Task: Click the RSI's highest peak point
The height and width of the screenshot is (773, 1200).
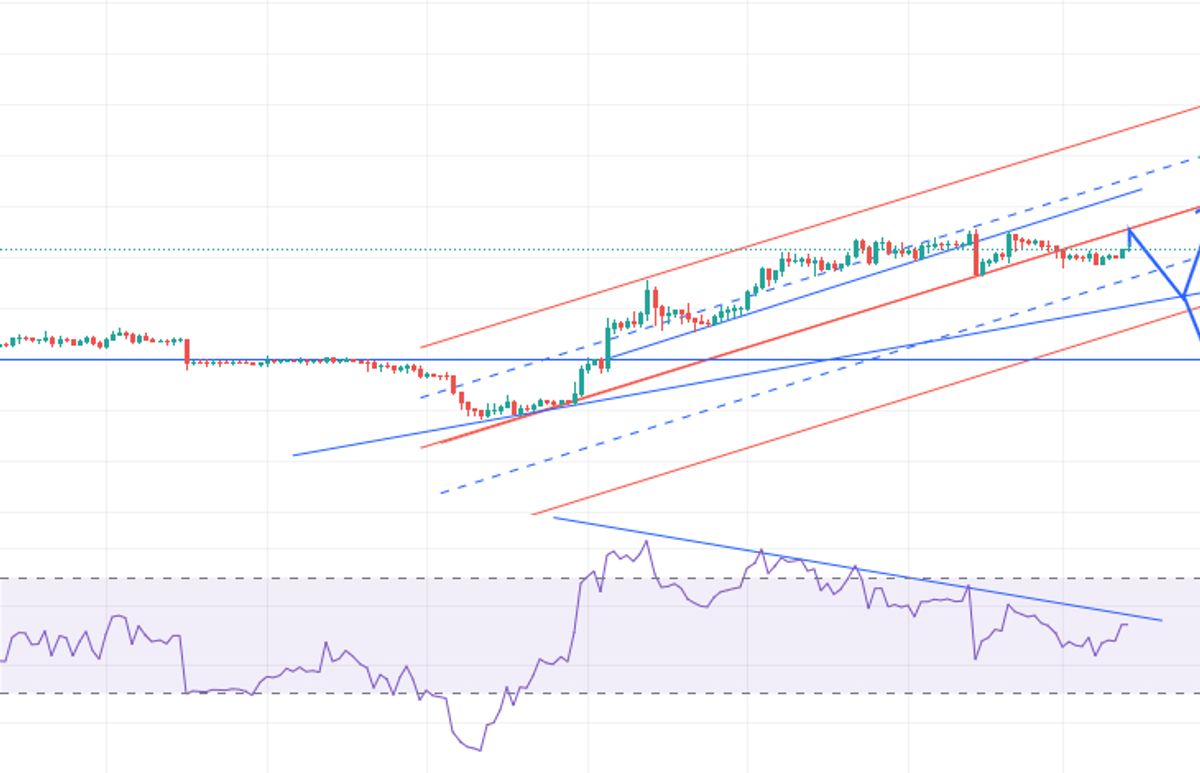Action: (x=646, y=542)
